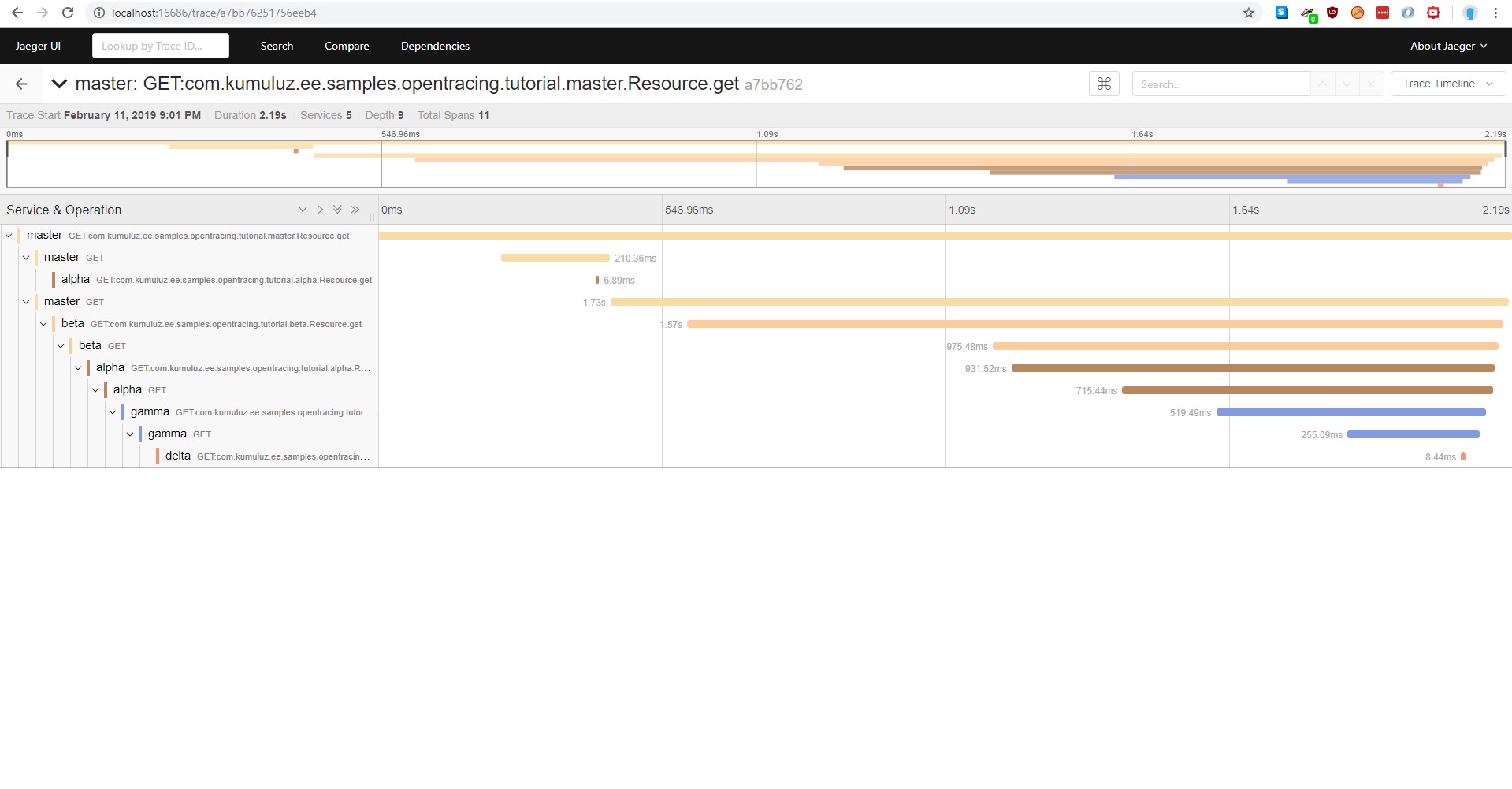Open the Chrome three-dot menu

(1495, 13)
